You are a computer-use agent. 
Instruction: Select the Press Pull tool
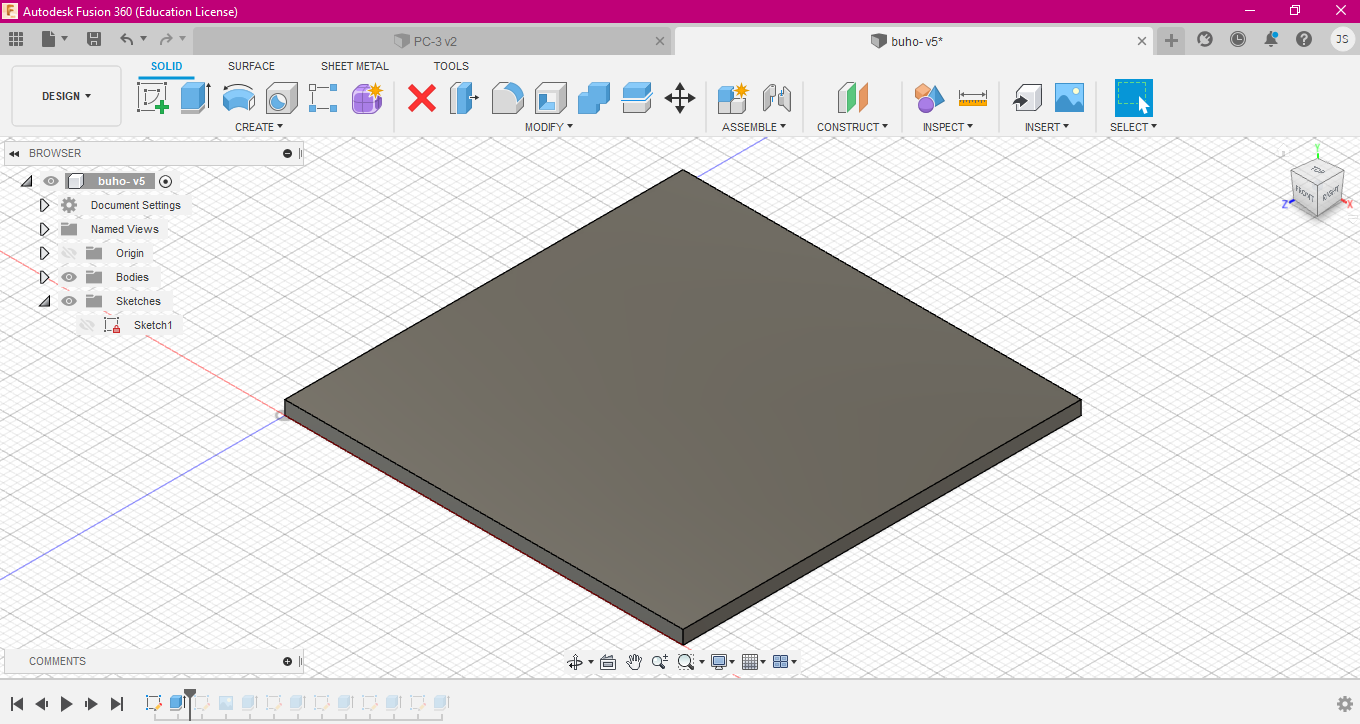click(x=464, y=98)
